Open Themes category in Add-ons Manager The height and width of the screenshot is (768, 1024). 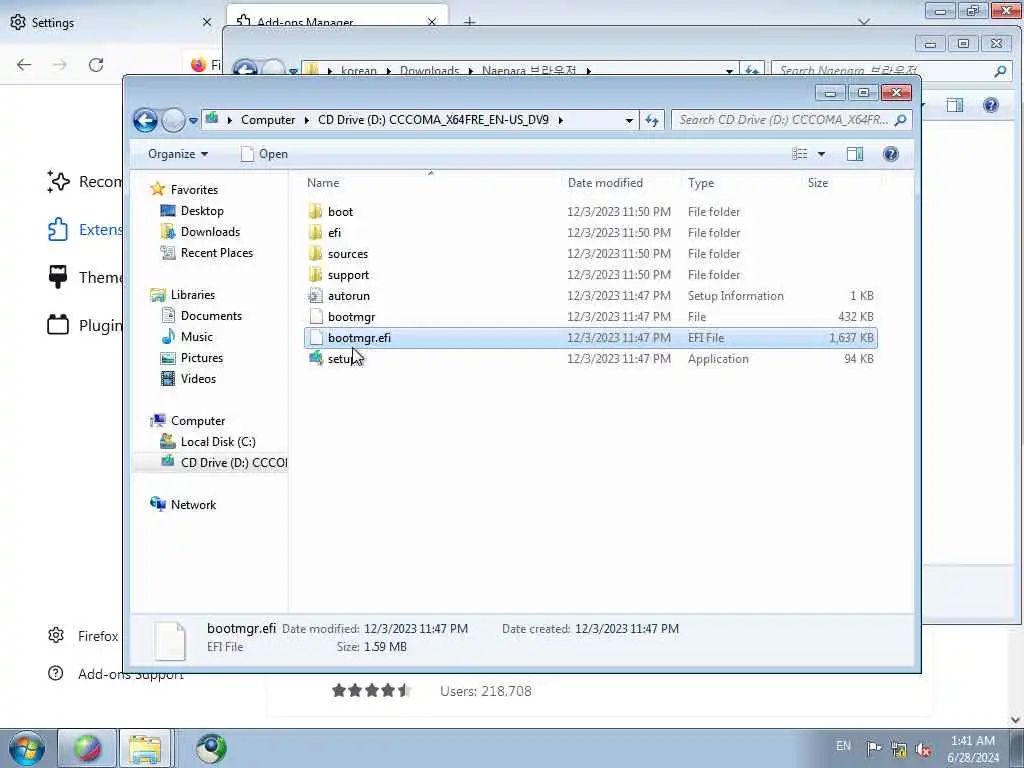click(84, 278)
